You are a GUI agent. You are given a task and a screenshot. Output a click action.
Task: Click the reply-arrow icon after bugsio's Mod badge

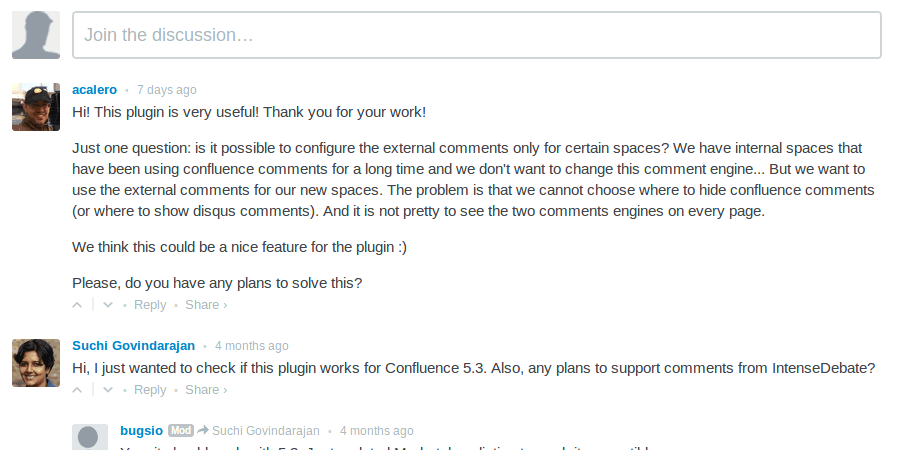tap(202, 431)
